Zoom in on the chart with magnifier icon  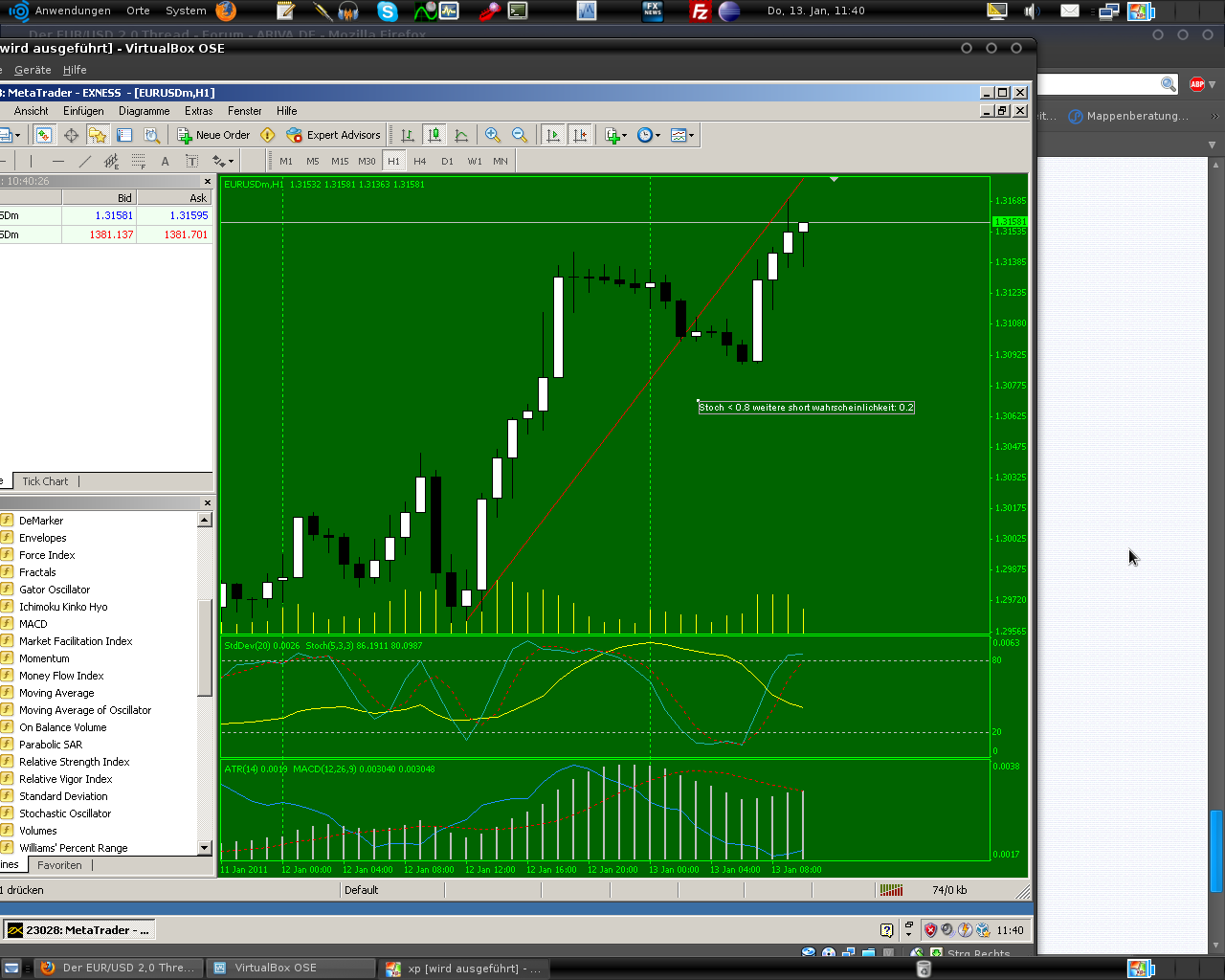pyautogui.click(x=494, y=135)
